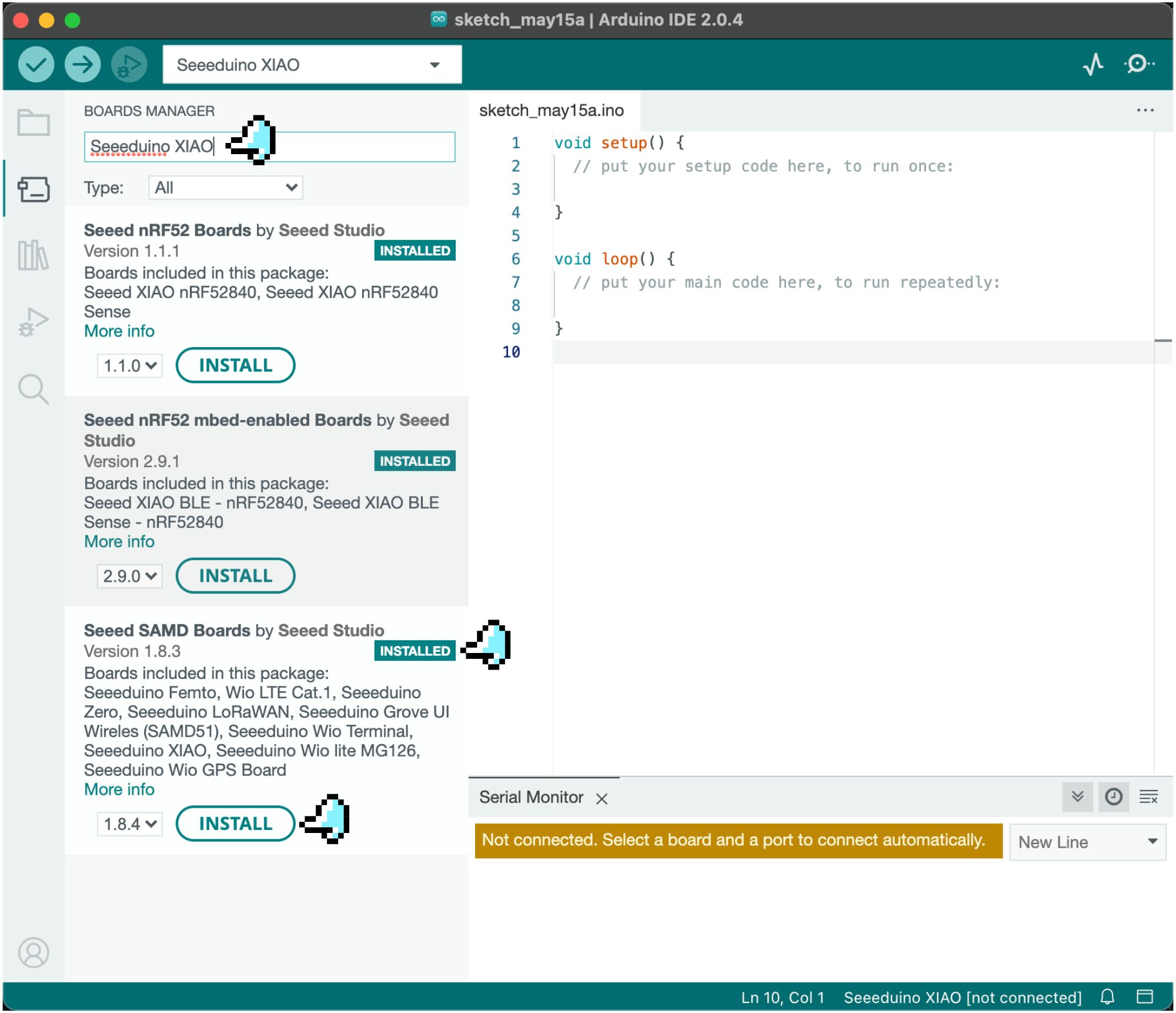Install Seeed nRF52 Boards version 1.1.0
The height and width of the screenshot is (1013, 1176).
(x=235, y=365)
